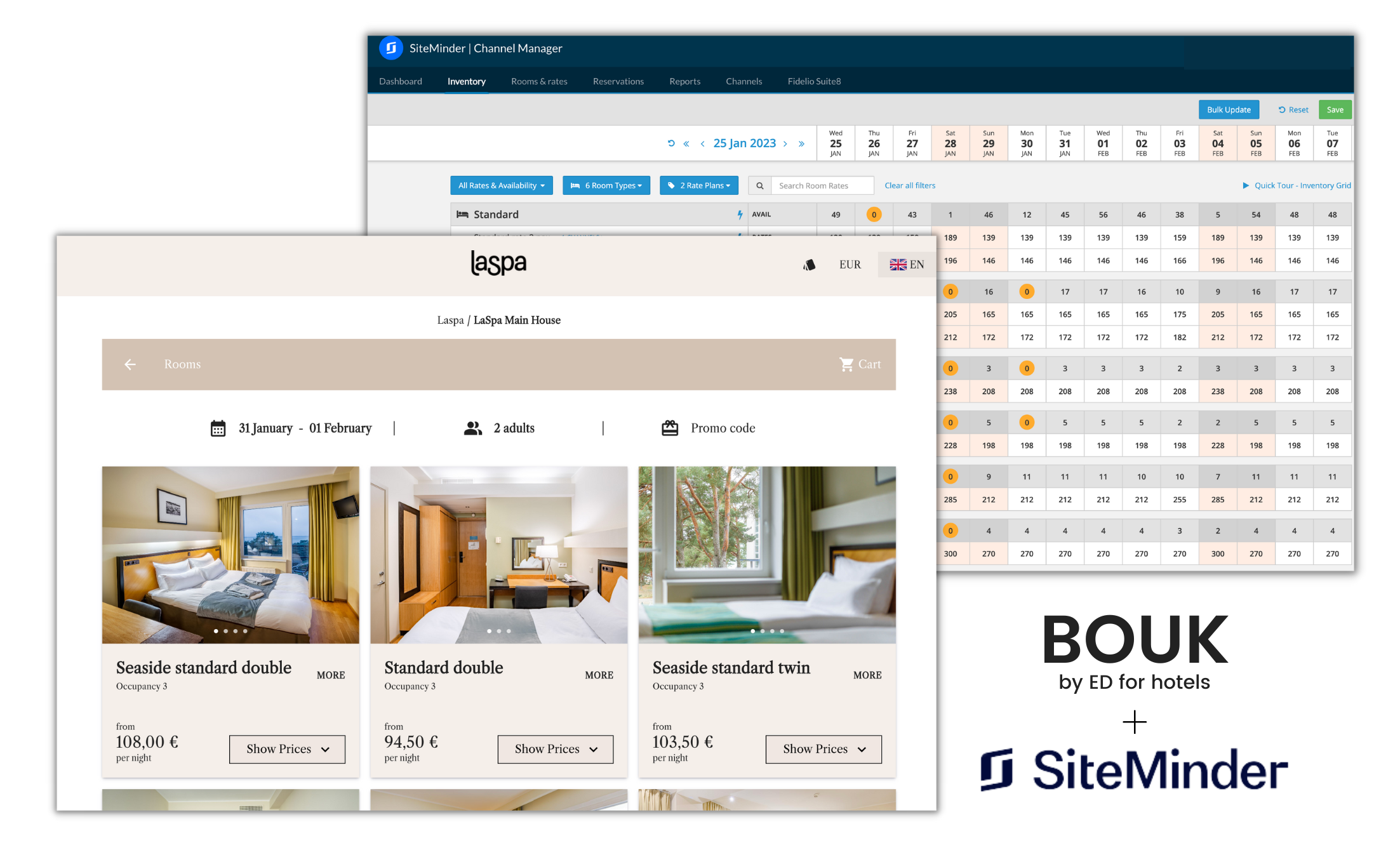Image resolution: width=1400 pixels, height=857 pixels.
Task: Click the calendar icon beside 31 January
Action: tap(218, 428)
